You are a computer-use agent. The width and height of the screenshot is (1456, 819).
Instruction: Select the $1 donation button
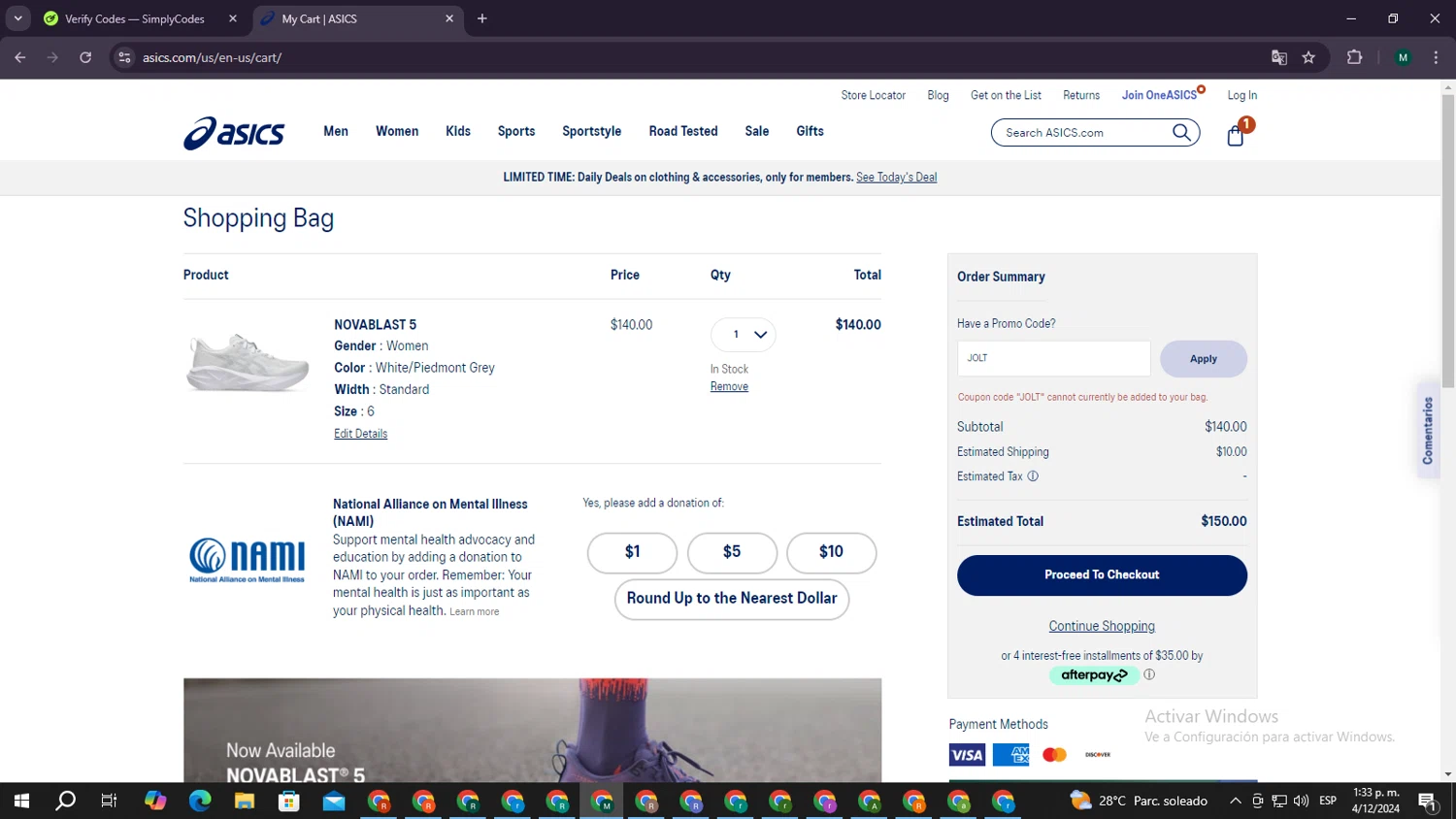coord(633,552)
